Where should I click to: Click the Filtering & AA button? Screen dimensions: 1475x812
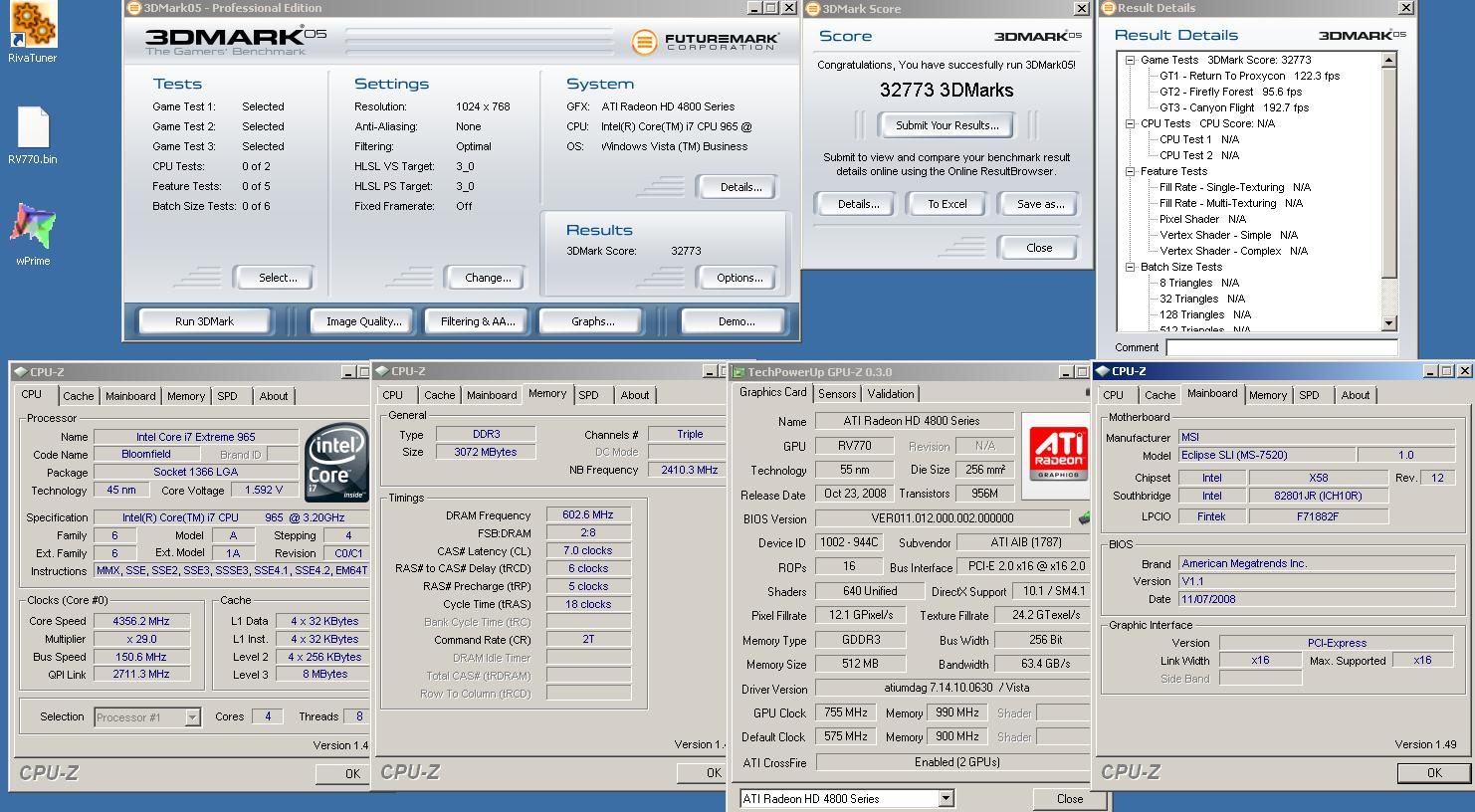point(479,321)
